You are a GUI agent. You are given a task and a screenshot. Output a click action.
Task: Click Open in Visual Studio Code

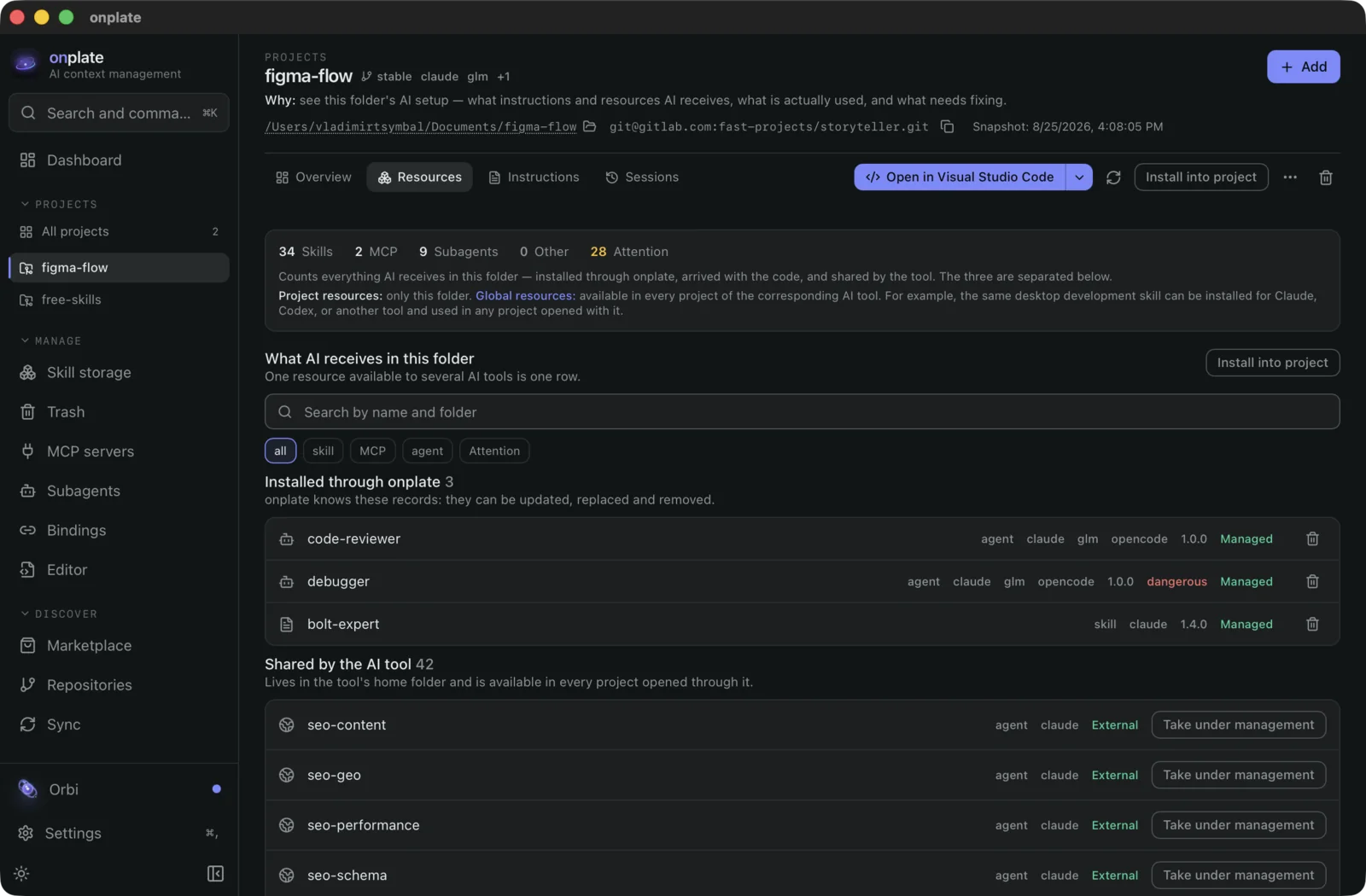pyautogui.click(x=960, y=177)
